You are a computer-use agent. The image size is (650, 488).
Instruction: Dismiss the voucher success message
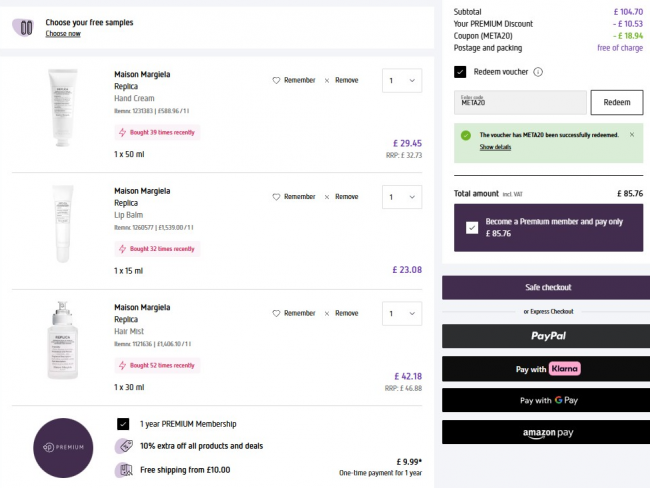(x=631, y=134)
